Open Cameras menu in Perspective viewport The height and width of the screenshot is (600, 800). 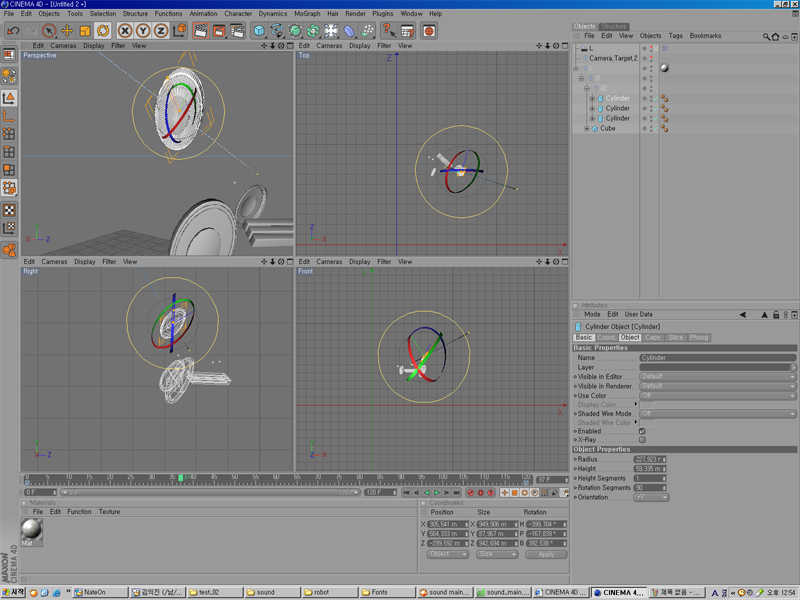click(63, 46)
